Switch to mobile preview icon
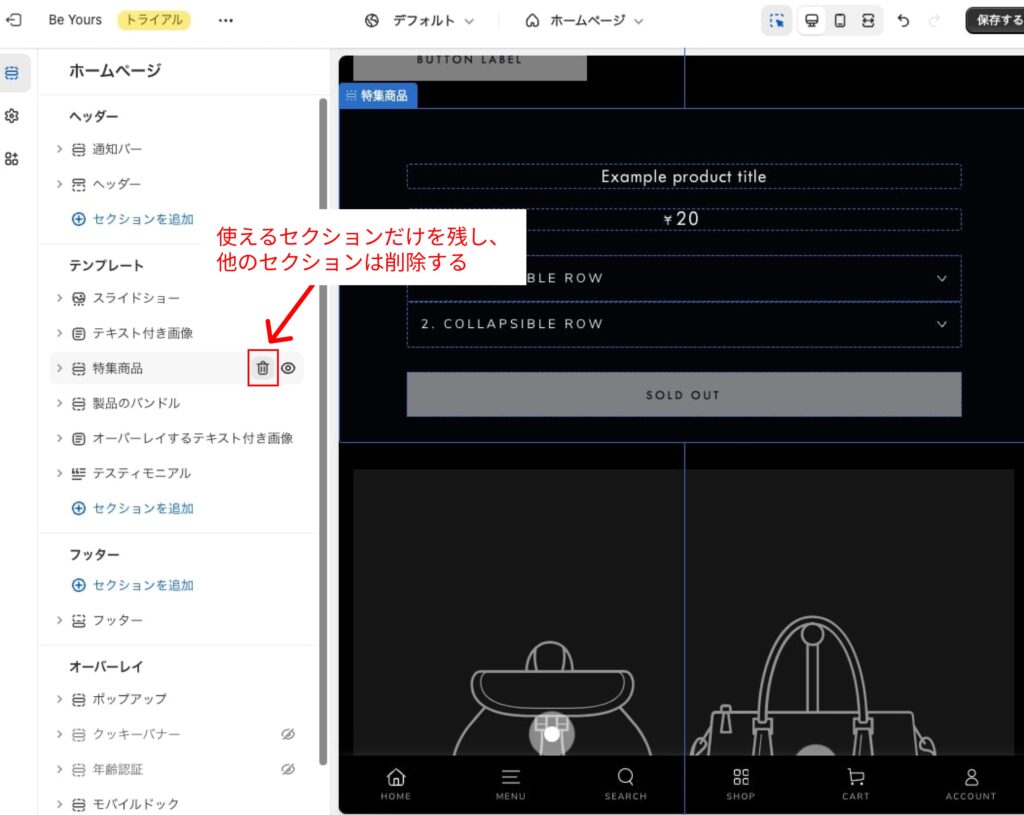Image resolution: width=1024 pixels, height=815 pixels. coord(840,20)
